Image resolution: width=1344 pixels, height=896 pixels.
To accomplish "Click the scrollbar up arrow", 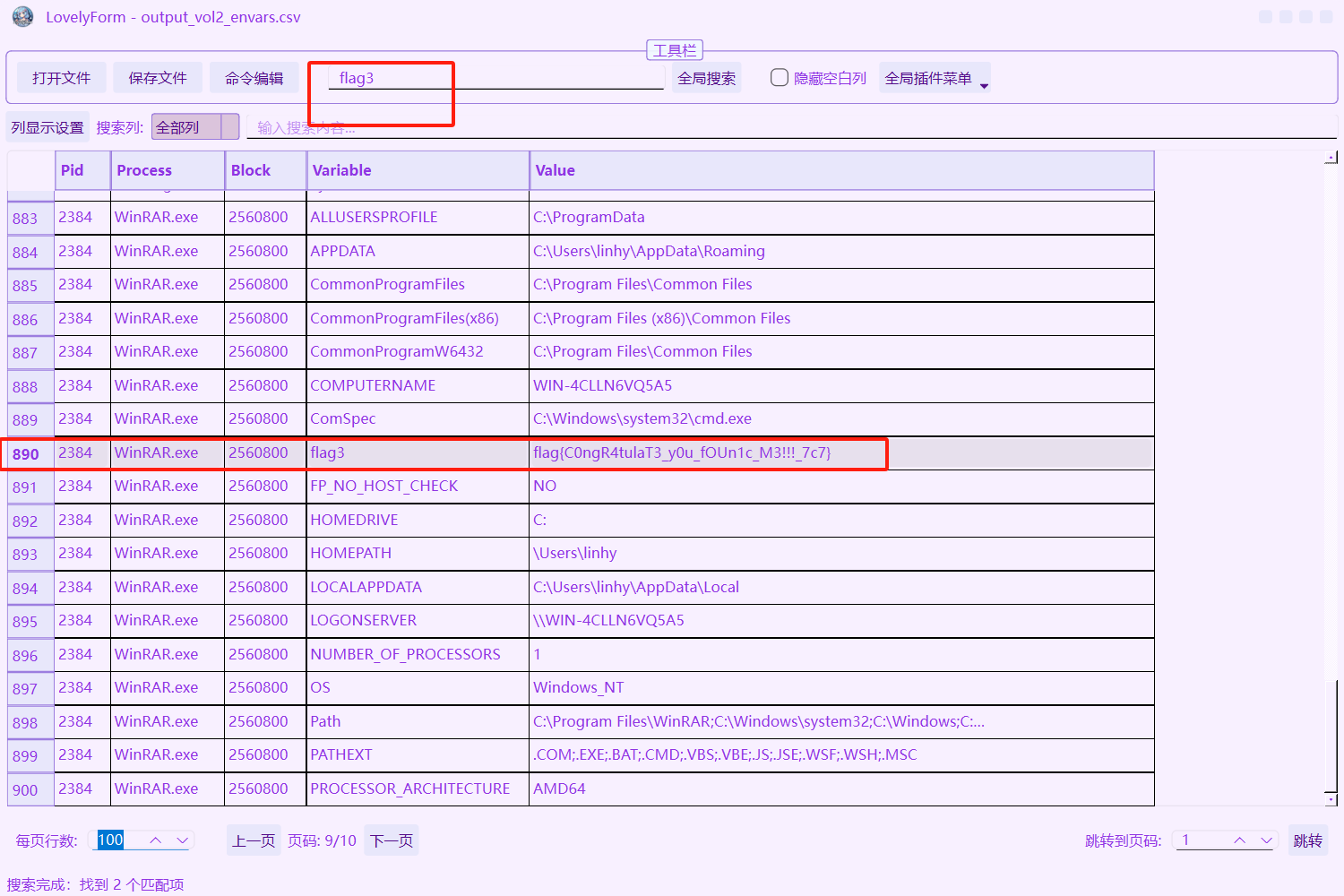I will click(1331, 158).
